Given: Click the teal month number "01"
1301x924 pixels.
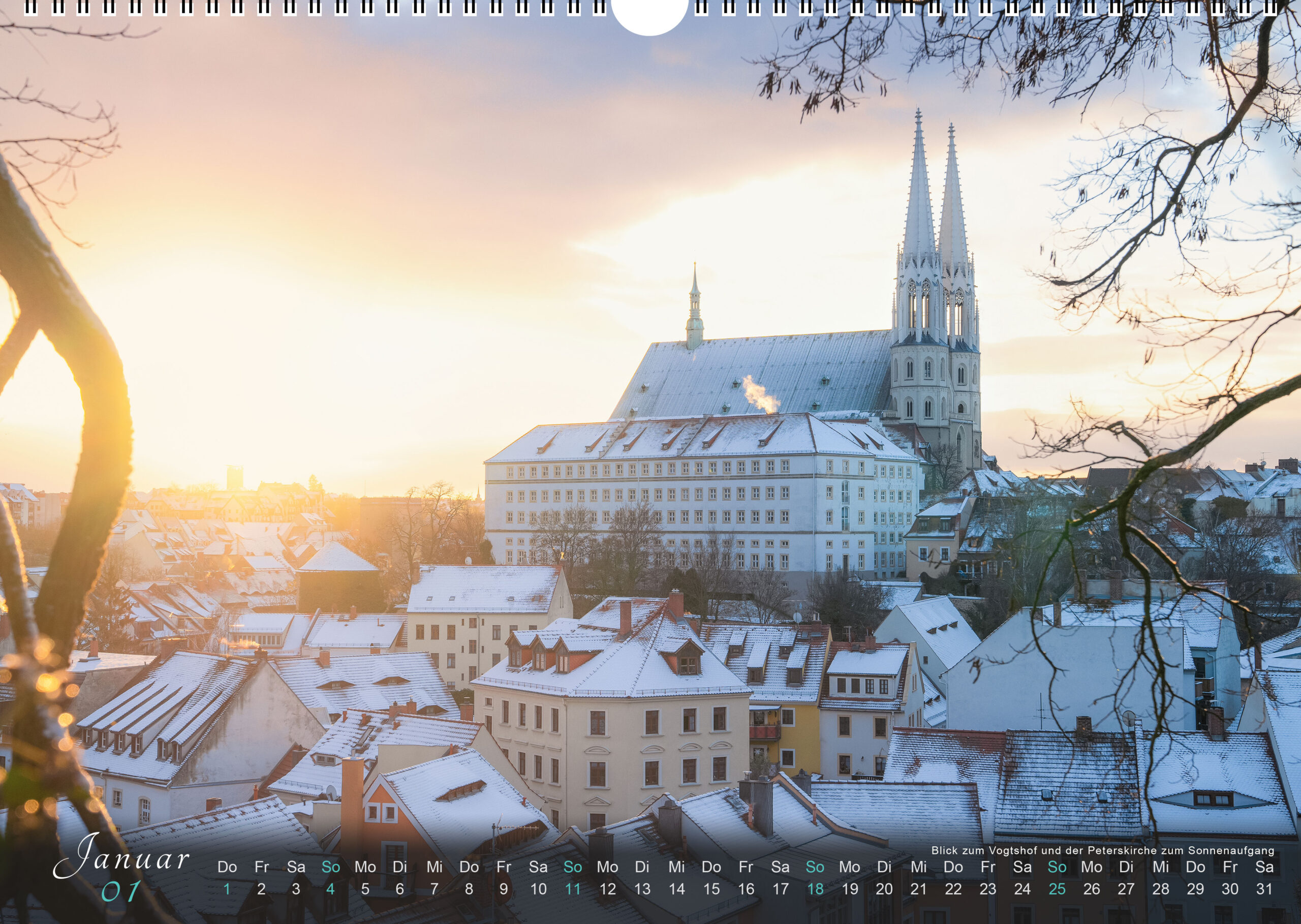Looking at the screenshot, I should 121,891.
